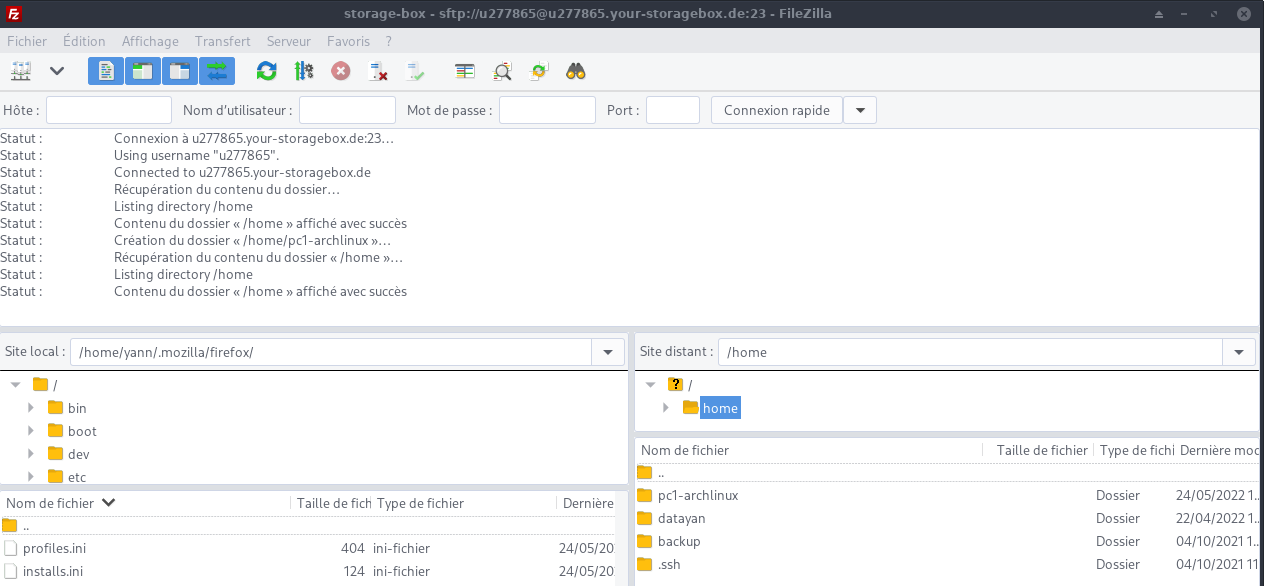1264x586 pixels.
Task: Expand the remote home folder node
Action: pyautogui.click(x=667, y=408)
